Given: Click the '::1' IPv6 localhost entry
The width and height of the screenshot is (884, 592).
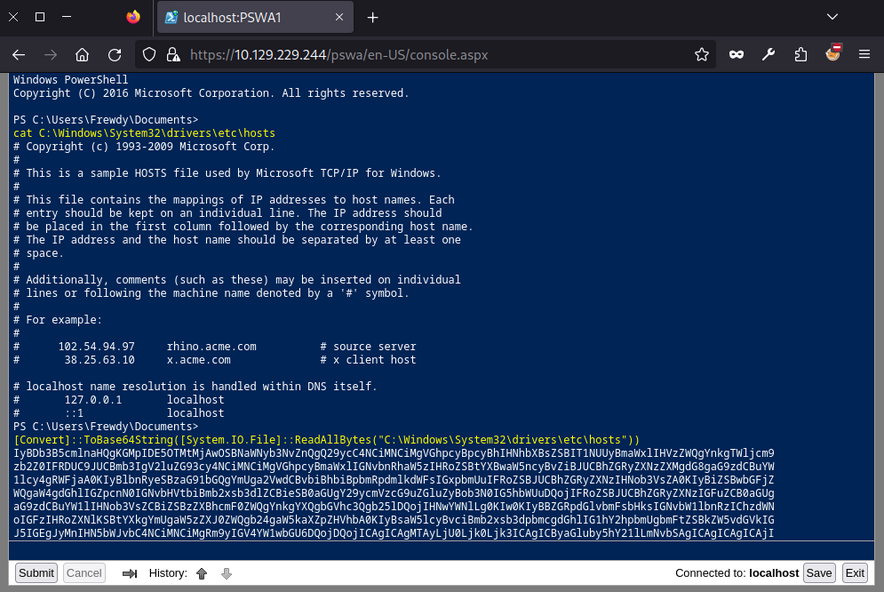Looking at the screenshot, I should click(x=74, y=413).
